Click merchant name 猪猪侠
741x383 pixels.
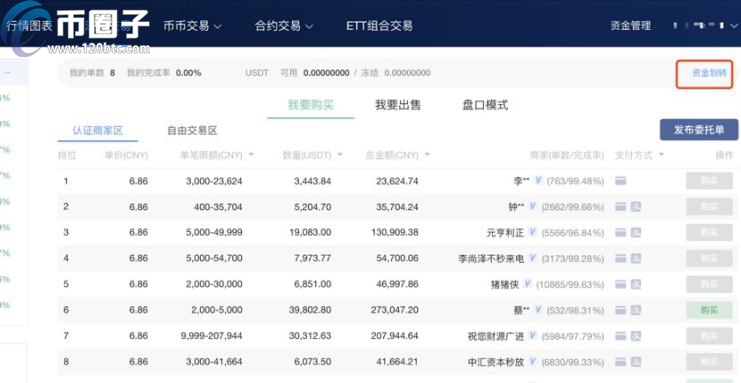[x=505, y=285]
